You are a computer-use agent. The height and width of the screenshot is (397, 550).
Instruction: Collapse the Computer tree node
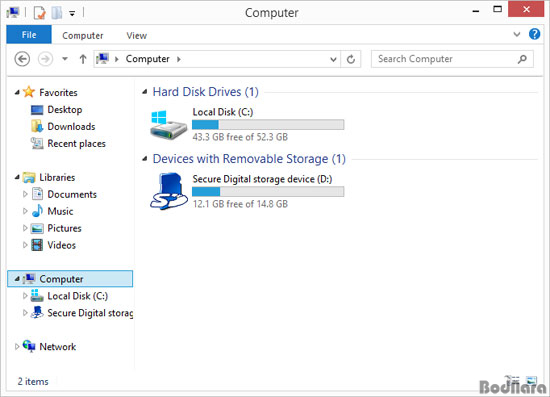(17, 279)
